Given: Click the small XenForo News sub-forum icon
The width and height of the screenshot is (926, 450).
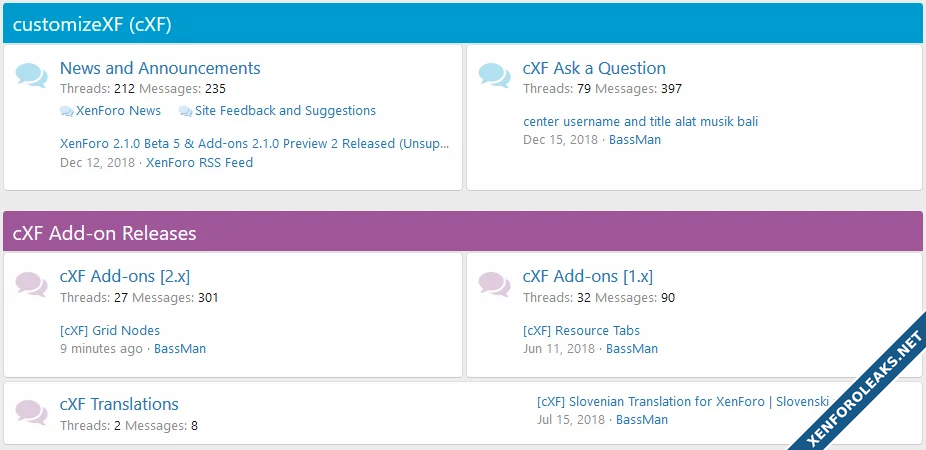Looking at the screenshot, I should click(x=67, y=112).
